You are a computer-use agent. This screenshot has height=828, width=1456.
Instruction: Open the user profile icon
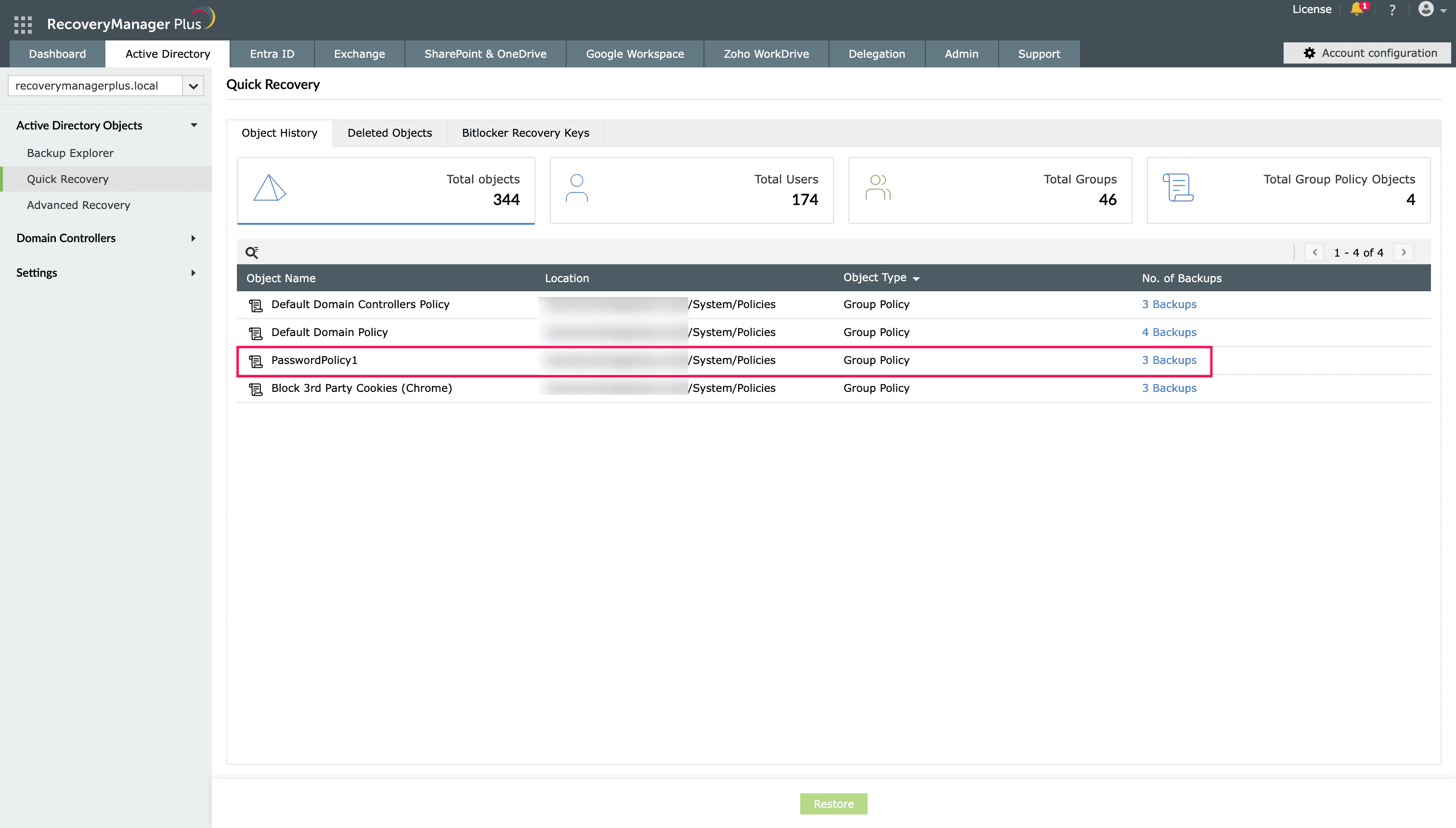[1428, 10]
